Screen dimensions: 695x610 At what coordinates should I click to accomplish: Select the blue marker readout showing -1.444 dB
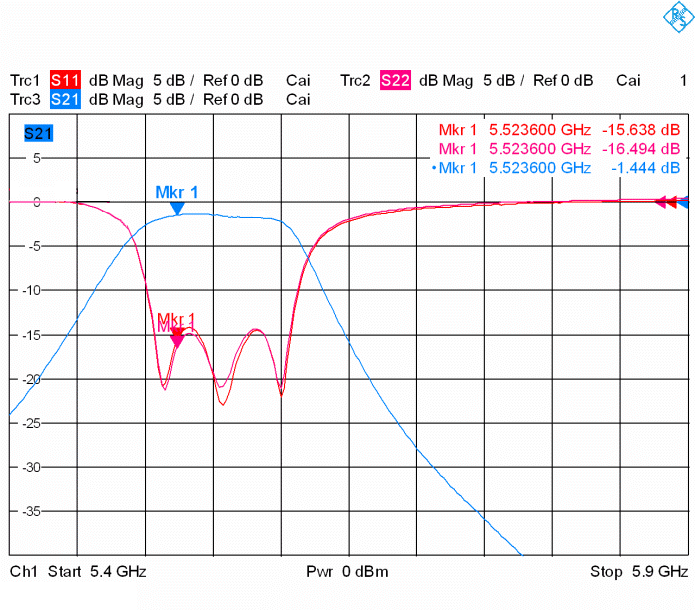[x=560, y=167]
